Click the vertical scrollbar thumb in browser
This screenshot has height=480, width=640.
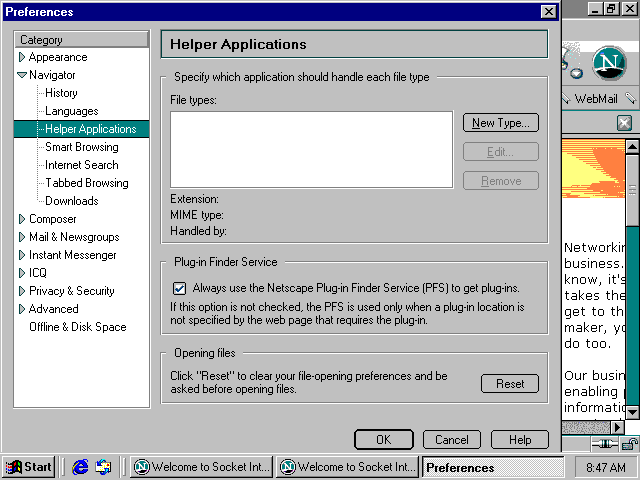click(632, 189)
